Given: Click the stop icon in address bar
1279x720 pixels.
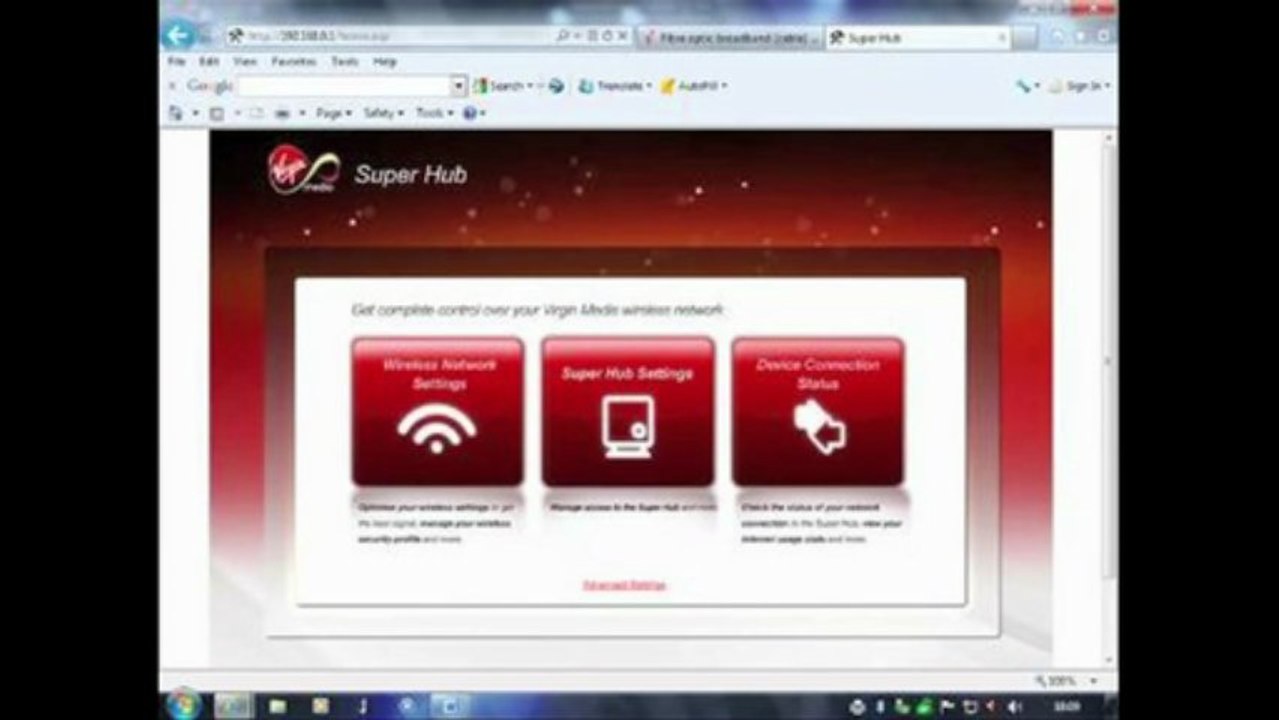Looking at the screenshot, I should coord(622,36).
